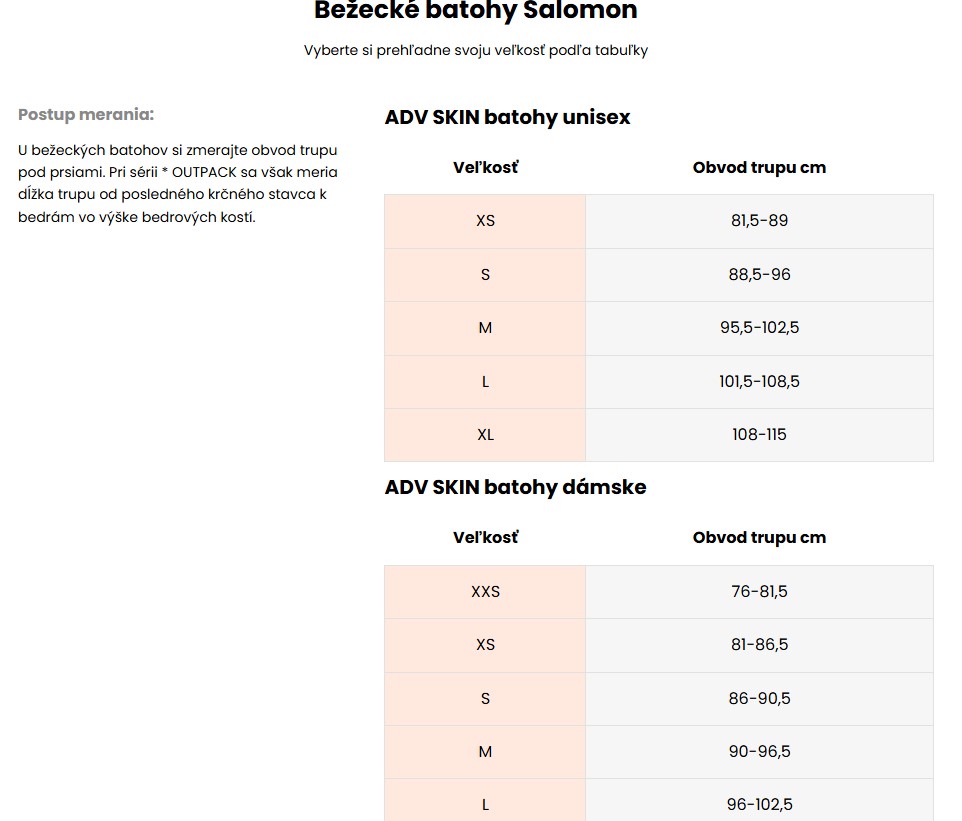
Task: Click the unisex M size cell
Action: tap(485, 328)
